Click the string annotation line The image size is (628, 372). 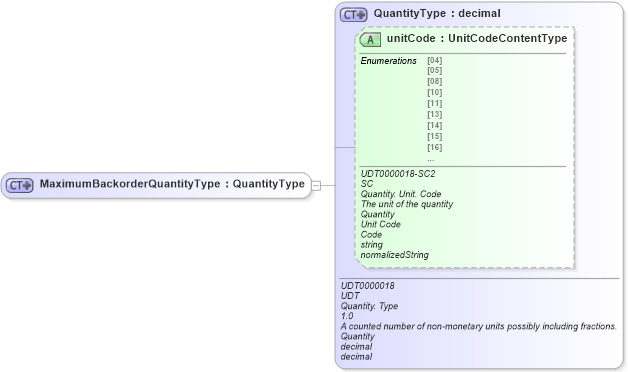click(x=371, y=245)
